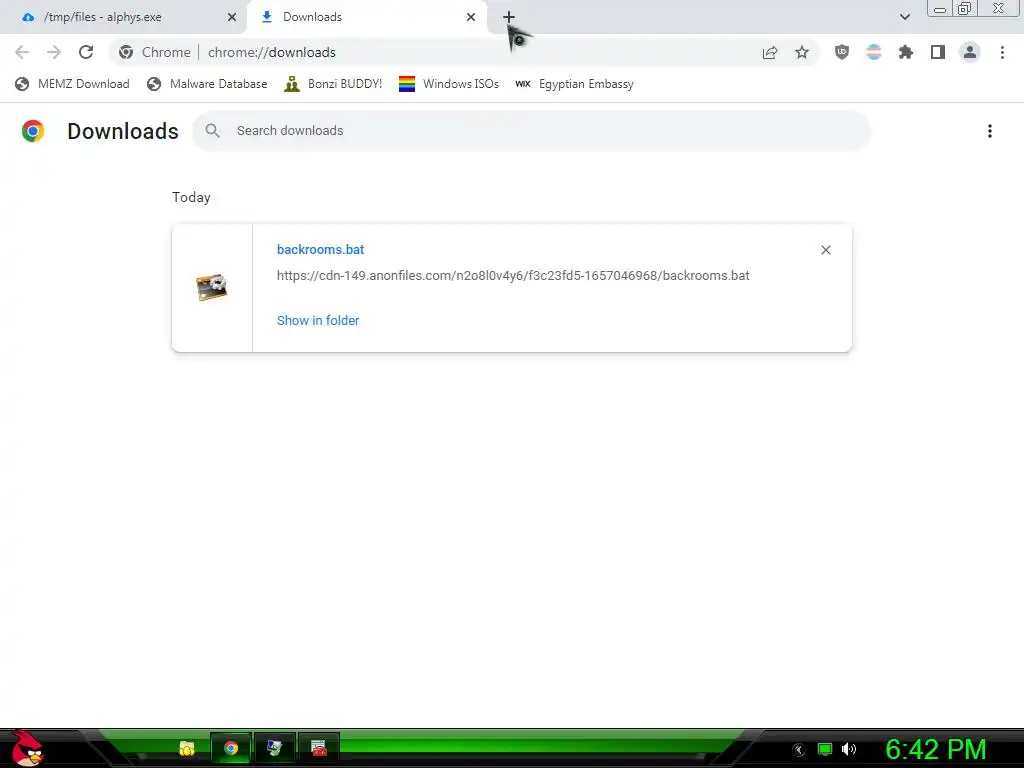The height and width of the screenshot is (768, 1024).
Task: Click the taskbar icon next to Chrome
Action: [274, 748]
